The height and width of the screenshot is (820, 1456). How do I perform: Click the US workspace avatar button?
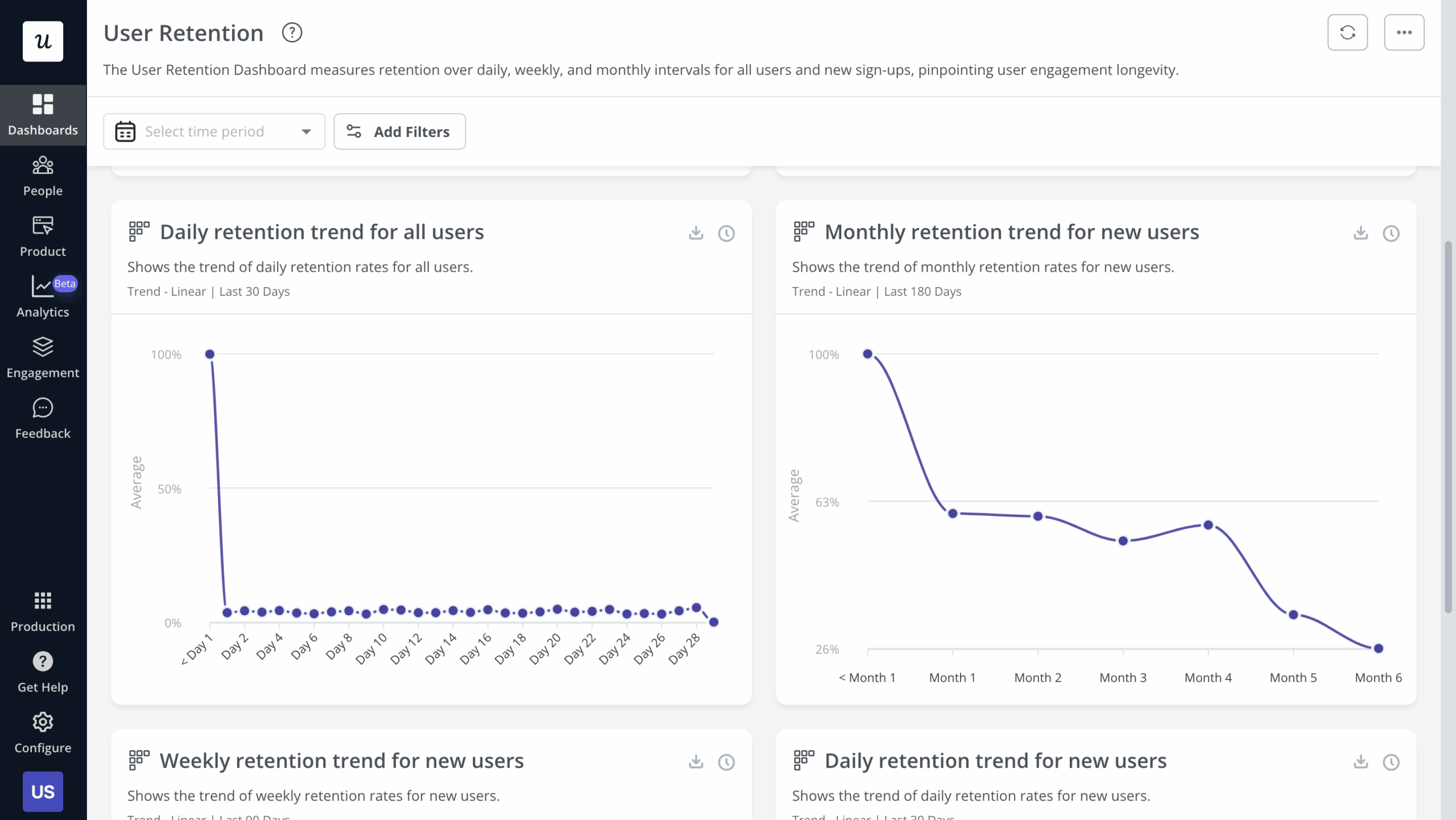(43, 790)
